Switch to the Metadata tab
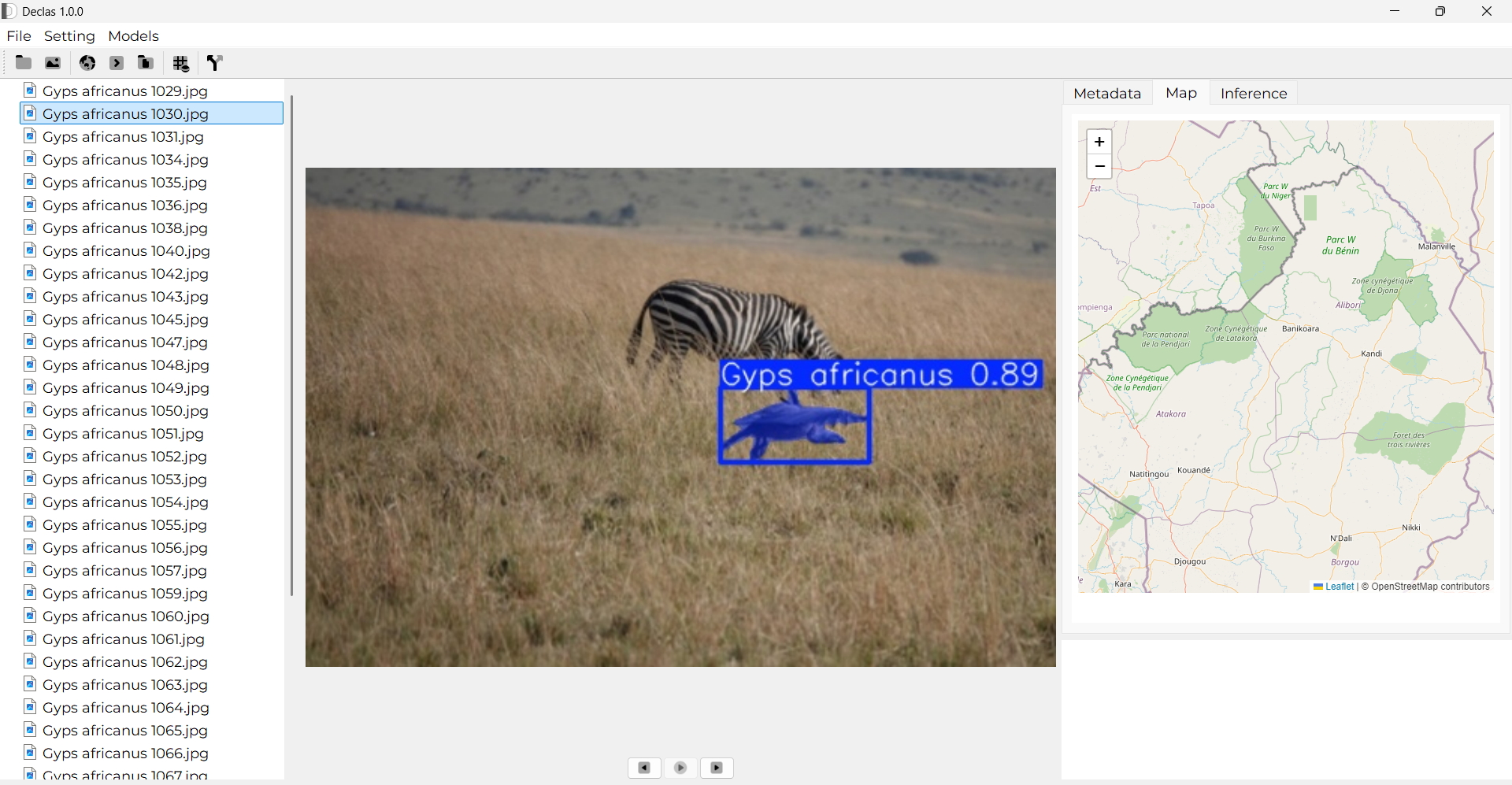1512x785 pixels. [x=1106, y=94]
